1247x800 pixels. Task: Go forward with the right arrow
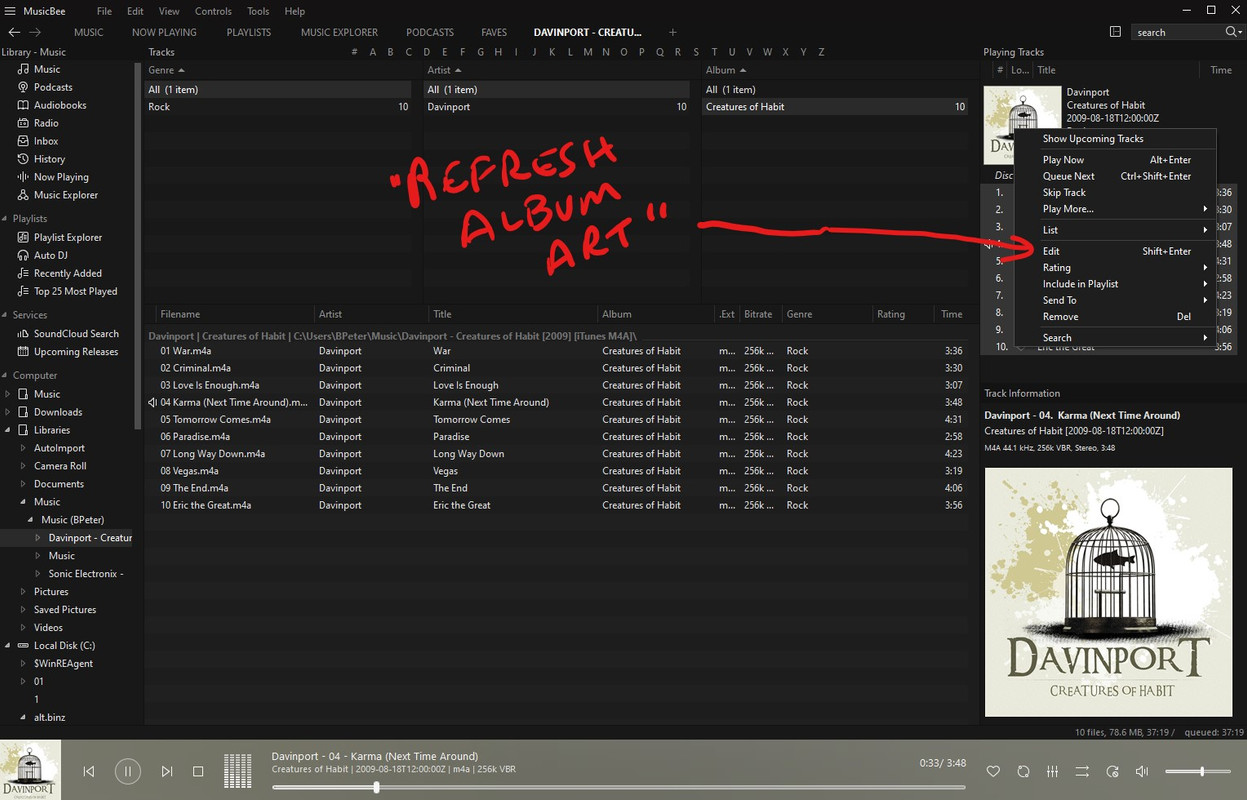tap(35, 32)
